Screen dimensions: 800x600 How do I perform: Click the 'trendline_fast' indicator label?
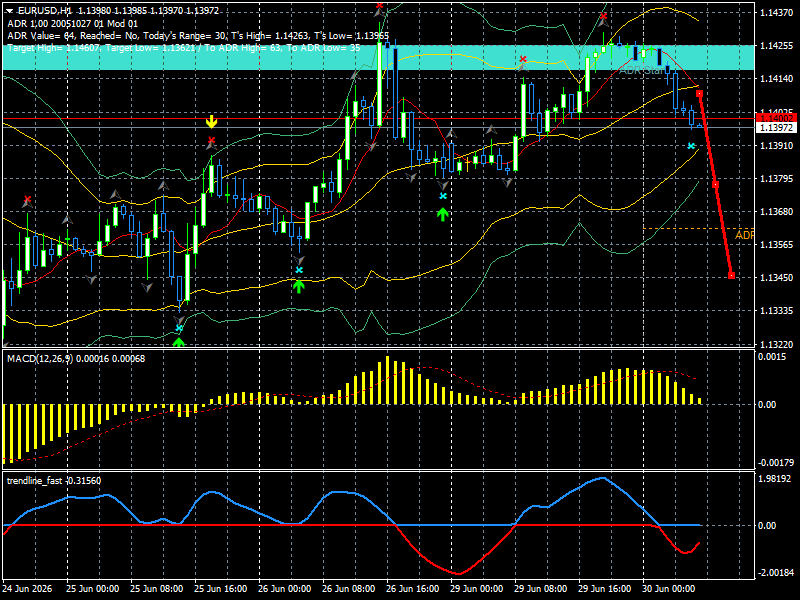[x=54, y=481]
